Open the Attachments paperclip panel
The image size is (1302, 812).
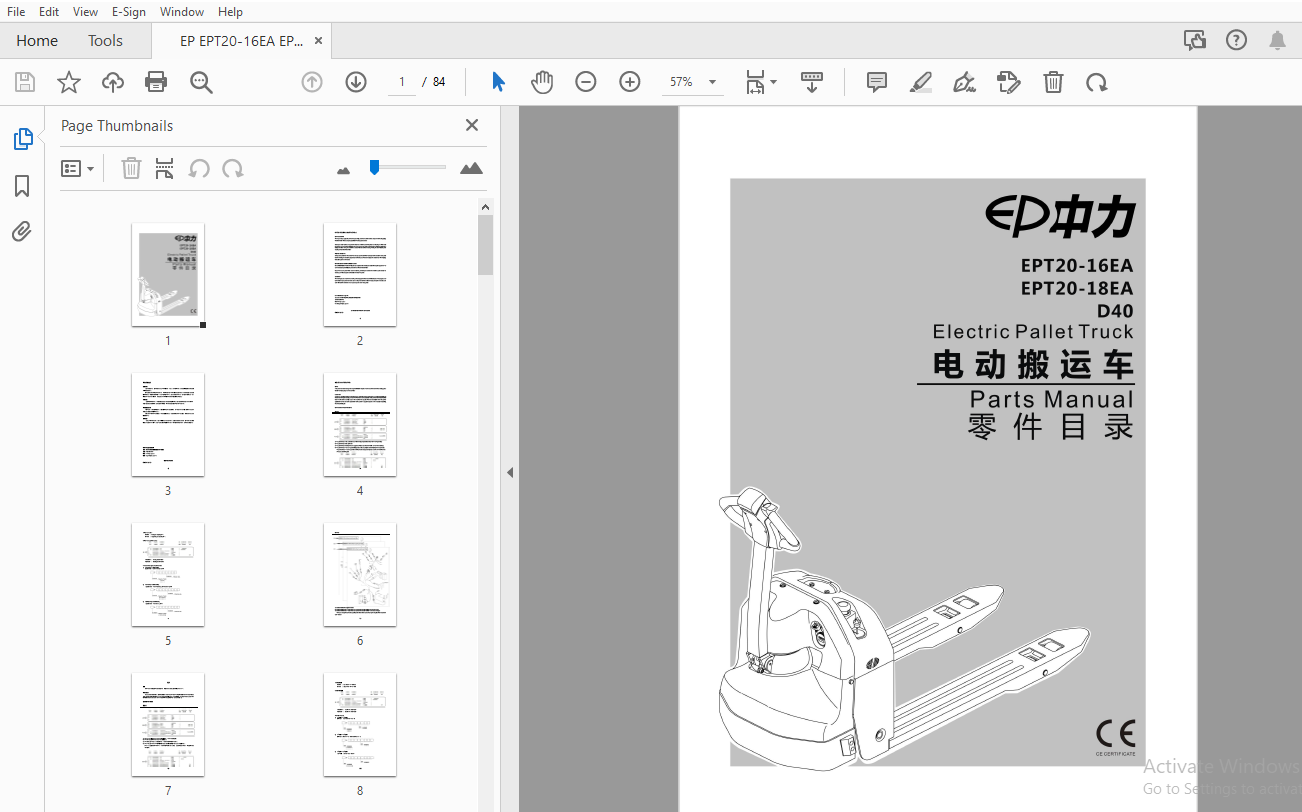point(22,232)
